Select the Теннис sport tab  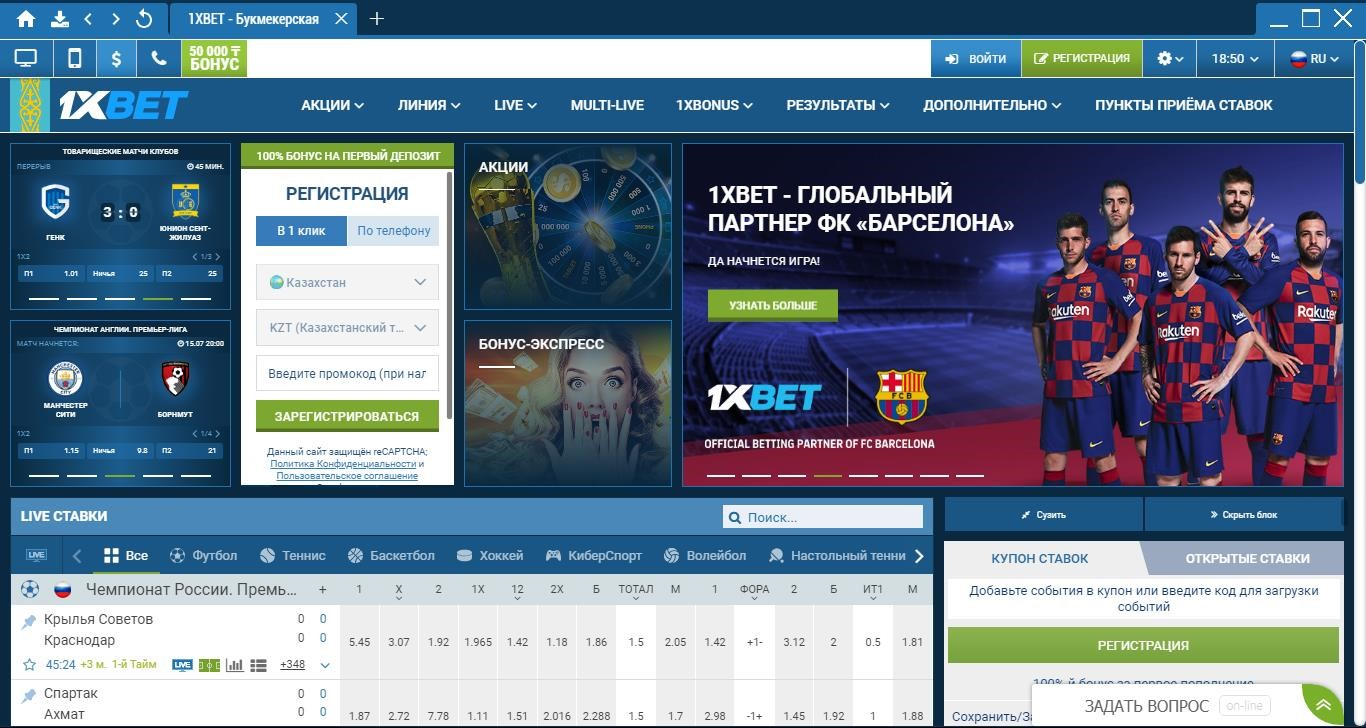pyautogui.click(x=292, y=556)
